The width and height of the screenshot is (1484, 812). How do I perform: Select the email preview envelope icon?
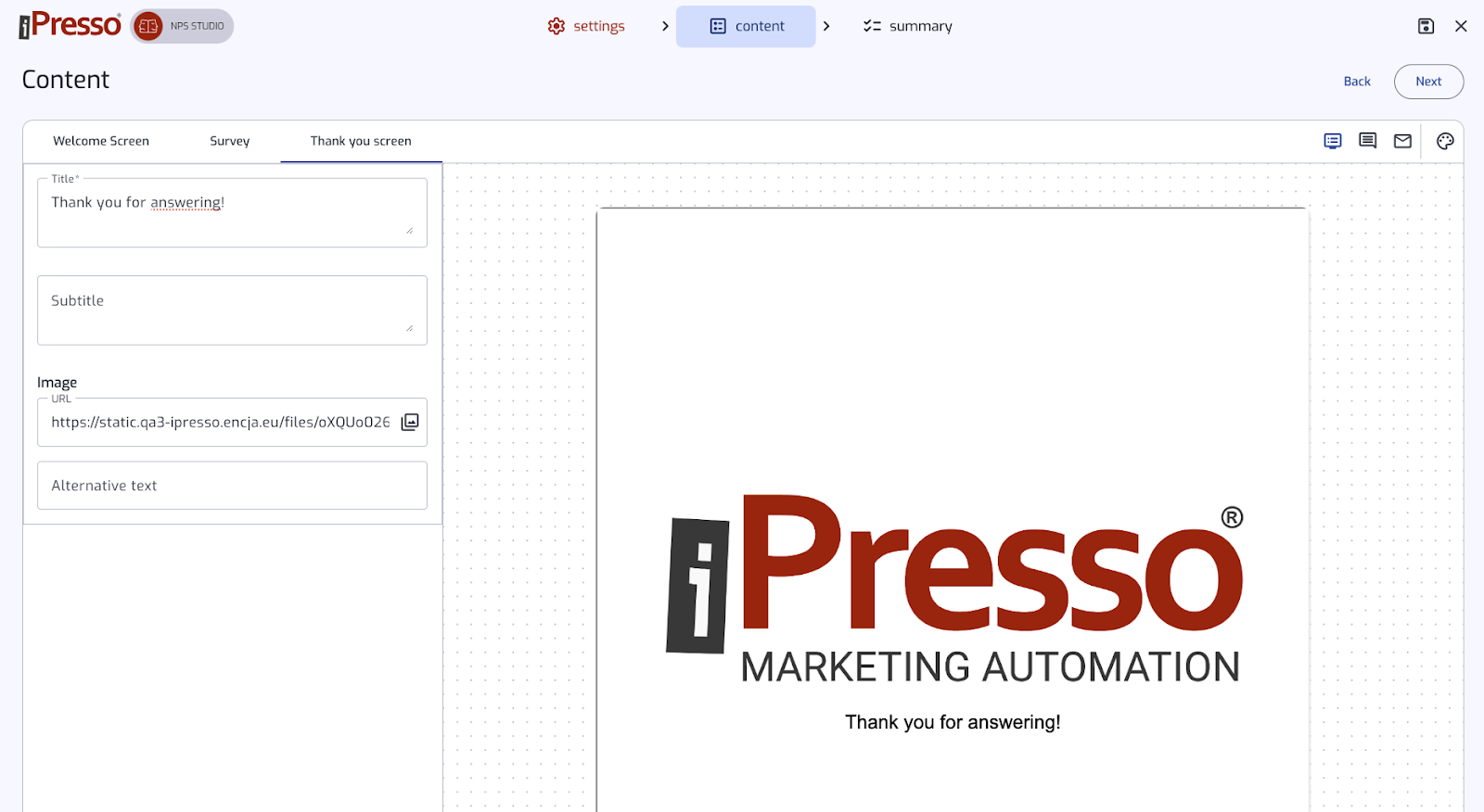point(1402,141)
